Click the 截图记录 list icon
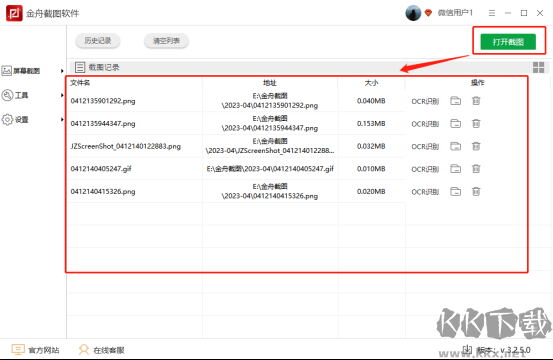The height and width of the screenshot is (360, 553). pos(80,67)
